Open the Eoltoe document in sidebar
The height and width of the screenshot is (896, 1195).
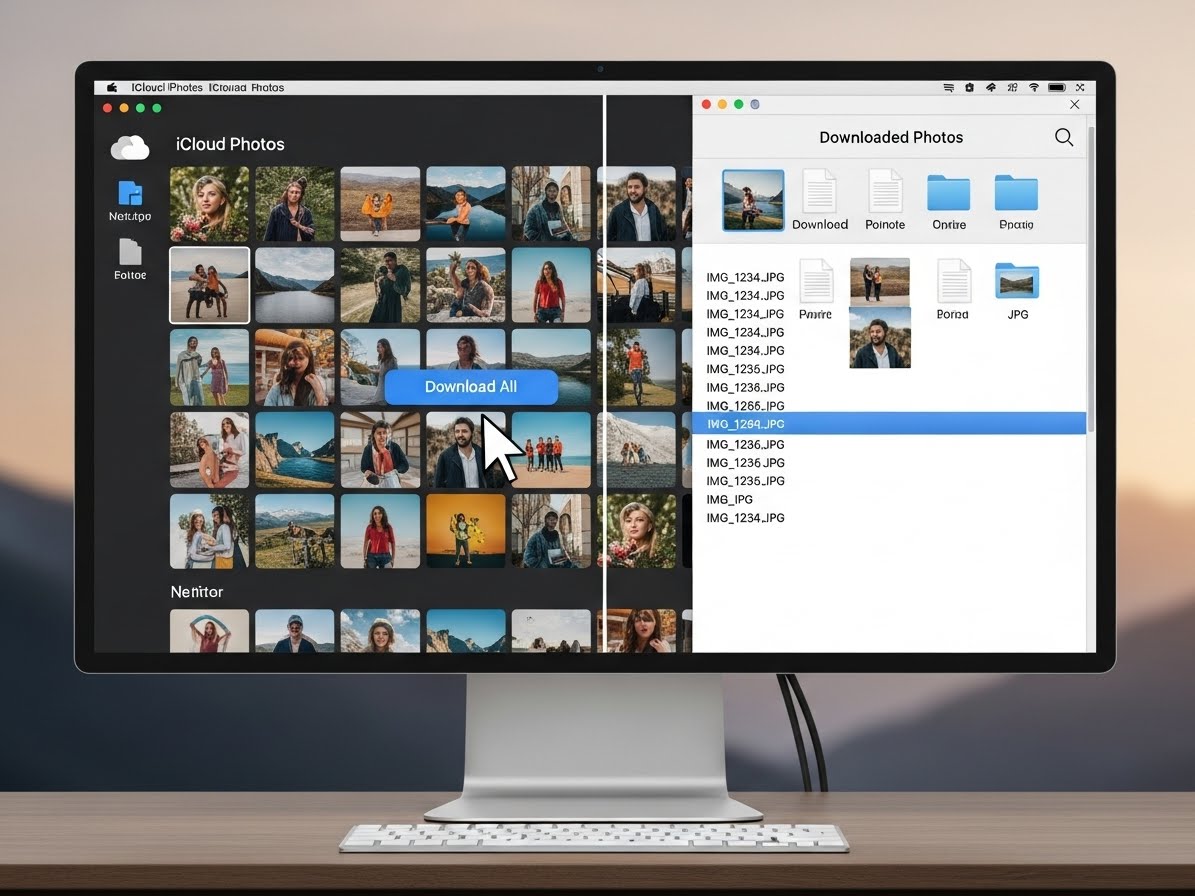click(130, 252)
